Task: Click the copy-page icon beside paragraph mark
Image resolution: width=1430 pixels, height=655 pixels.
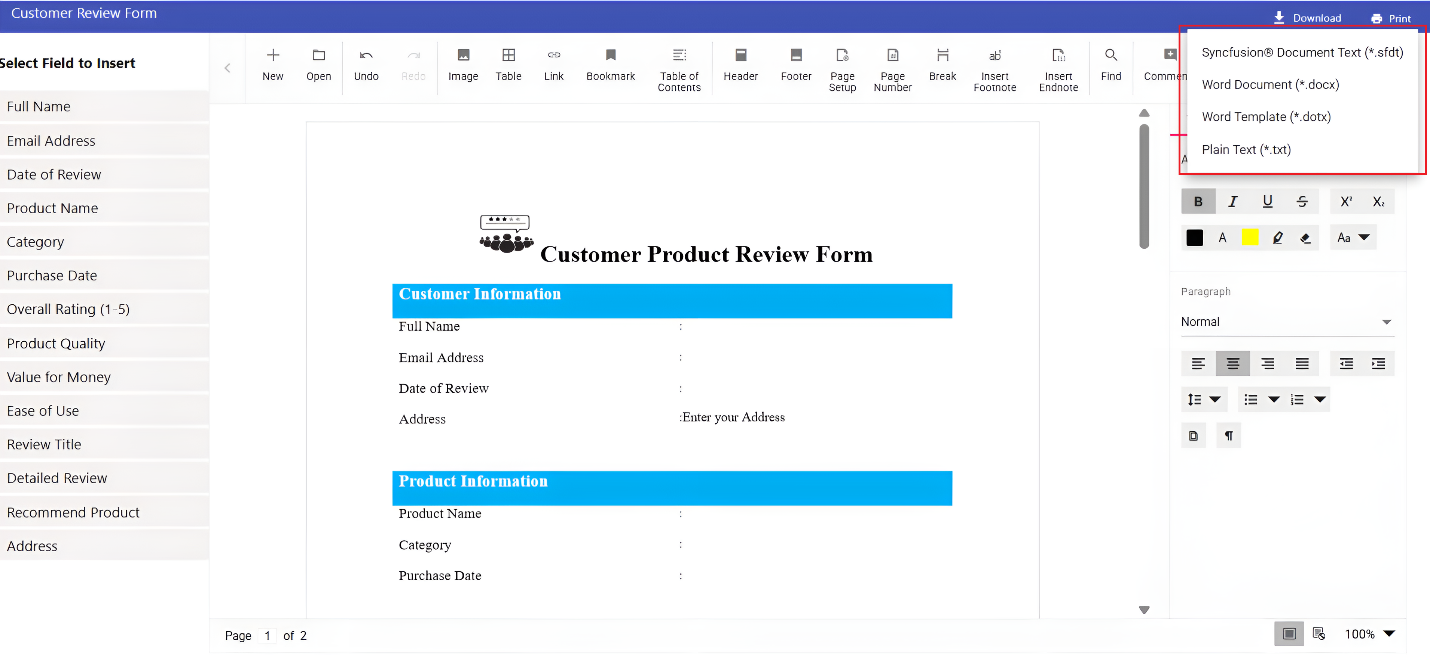Action: point(1193,435)
